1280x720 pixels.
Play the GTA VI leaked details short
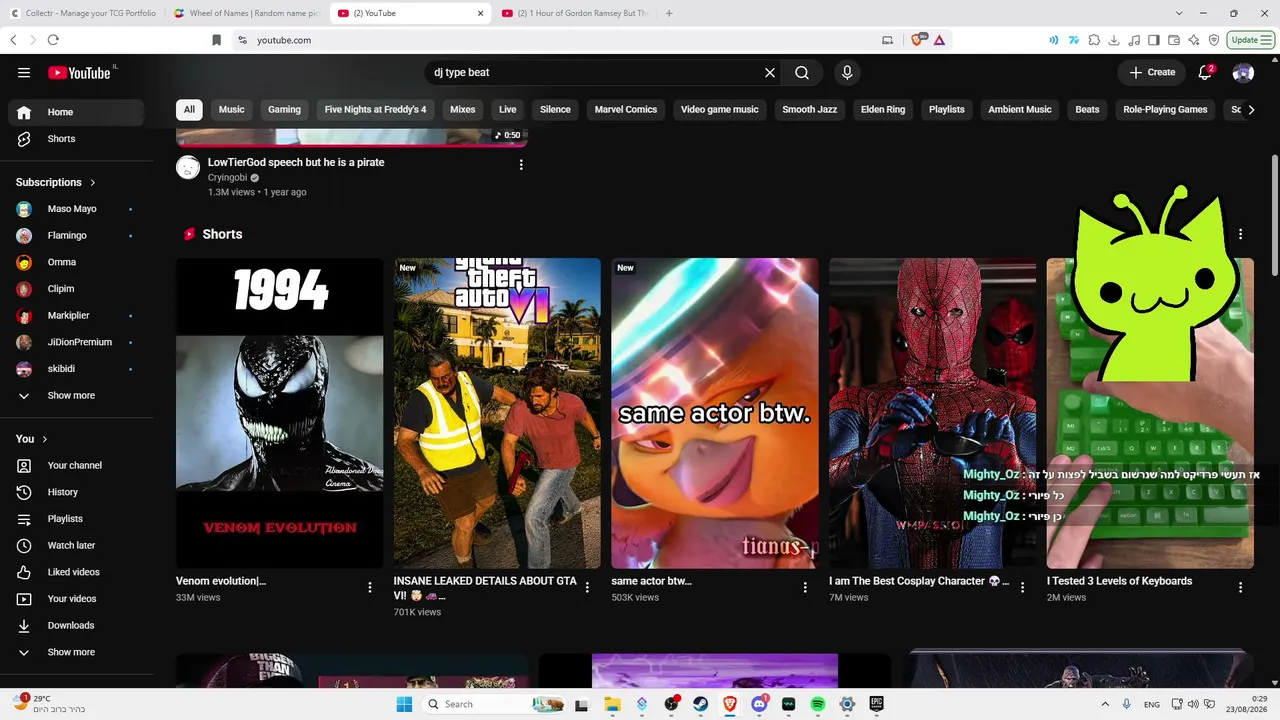pyautogui.click(x=497, y=413)
